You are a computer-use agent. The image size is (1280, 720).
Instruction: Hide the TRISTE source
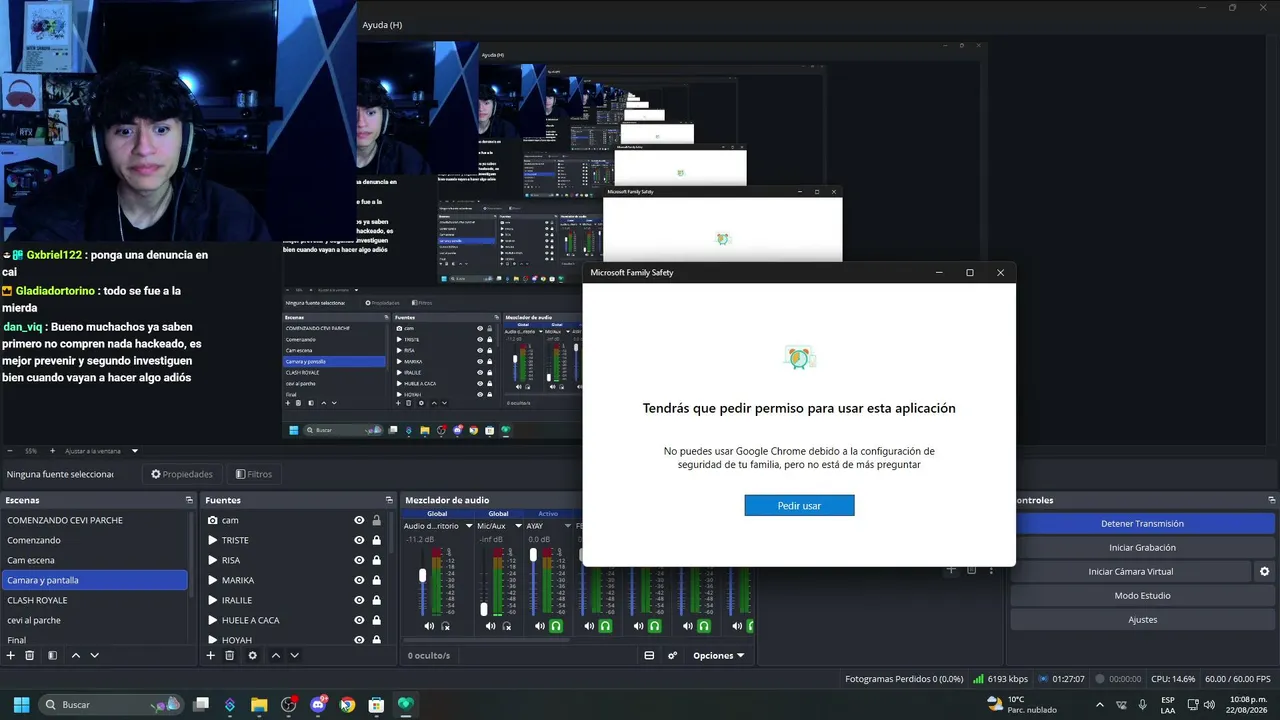[x=359, y=540]
